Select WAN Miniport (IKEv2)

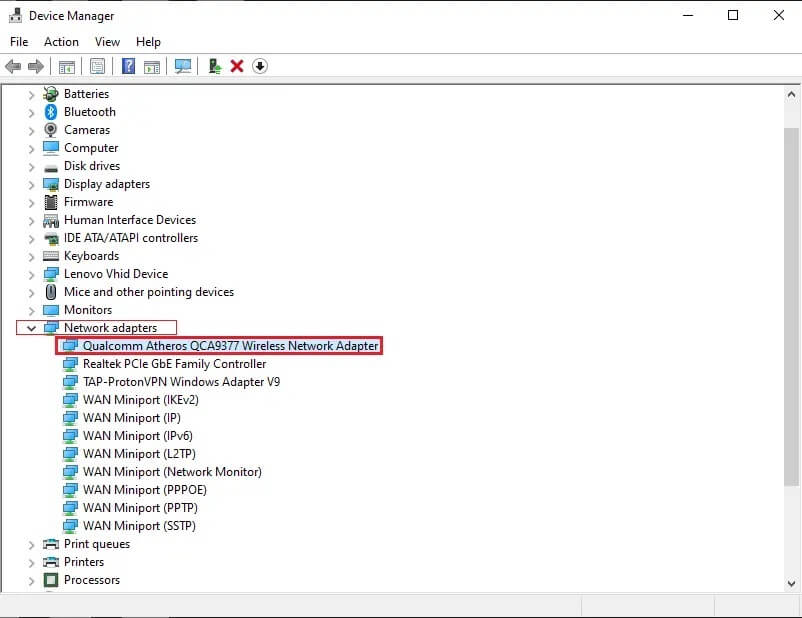coord(141,400)
